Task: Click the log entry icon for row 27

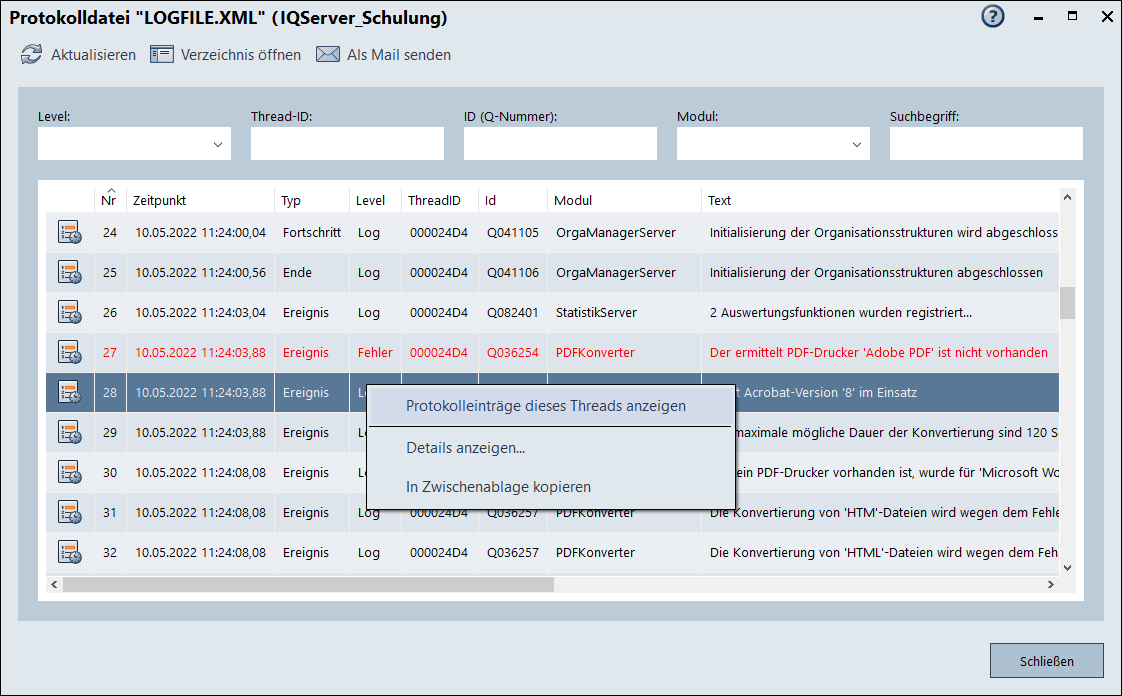Action: [x=69, y=353]
